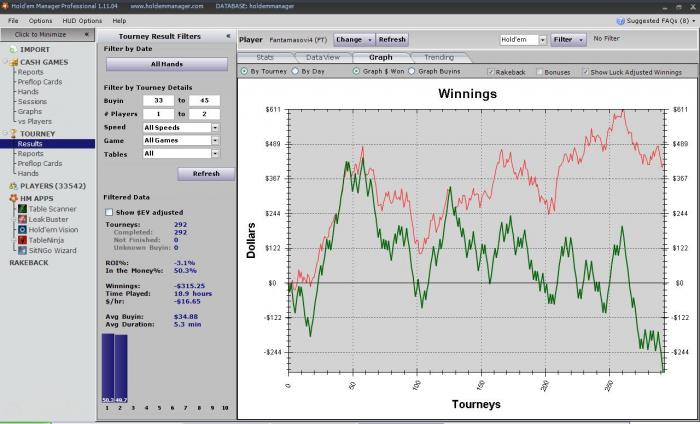Image resolution: width=700 pixels, height=424 pixels.
Task: Toggle Show Luck Adjusted Winnings checkbox
Action: point(585,72)
